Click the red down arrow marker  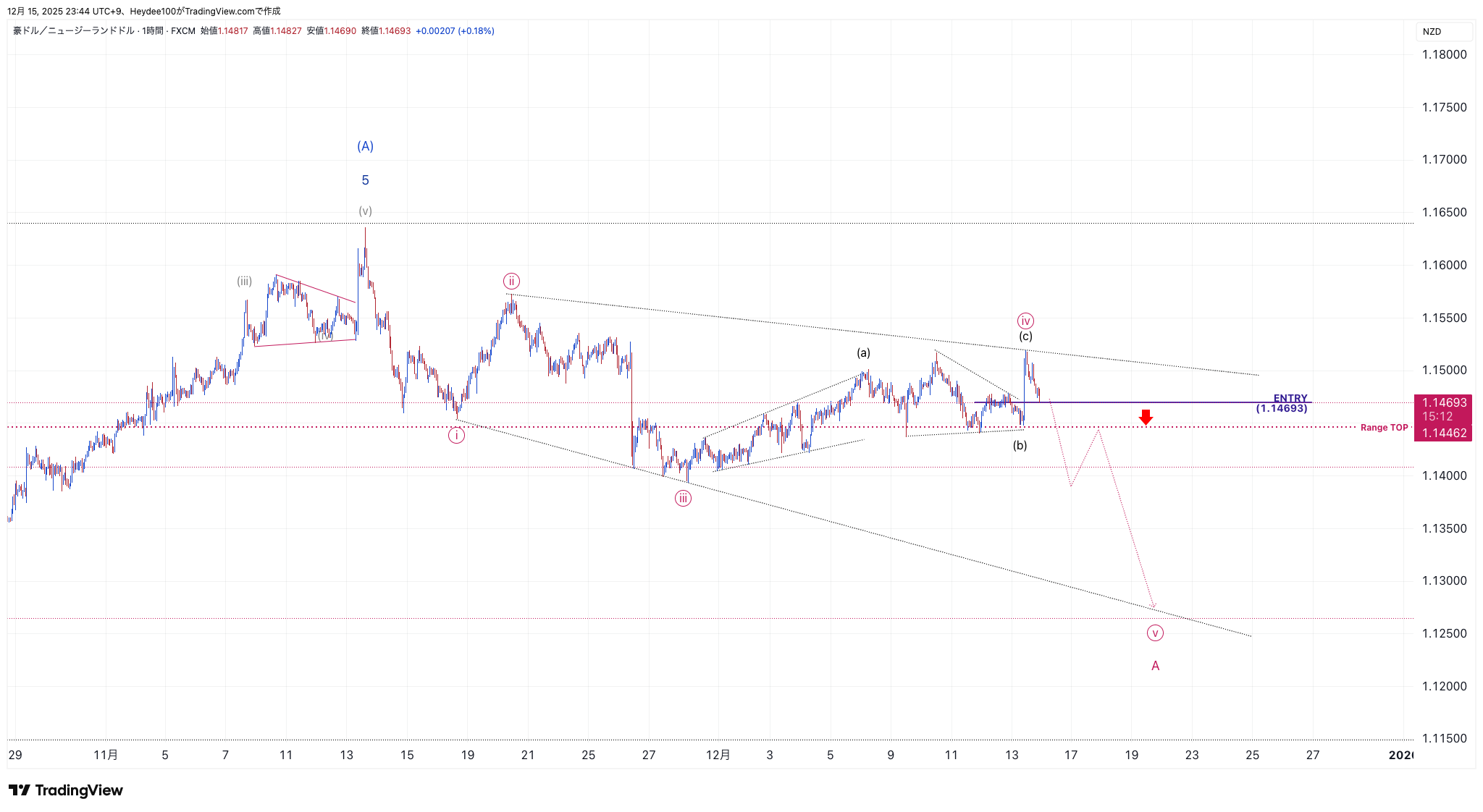coord(1146,417)
